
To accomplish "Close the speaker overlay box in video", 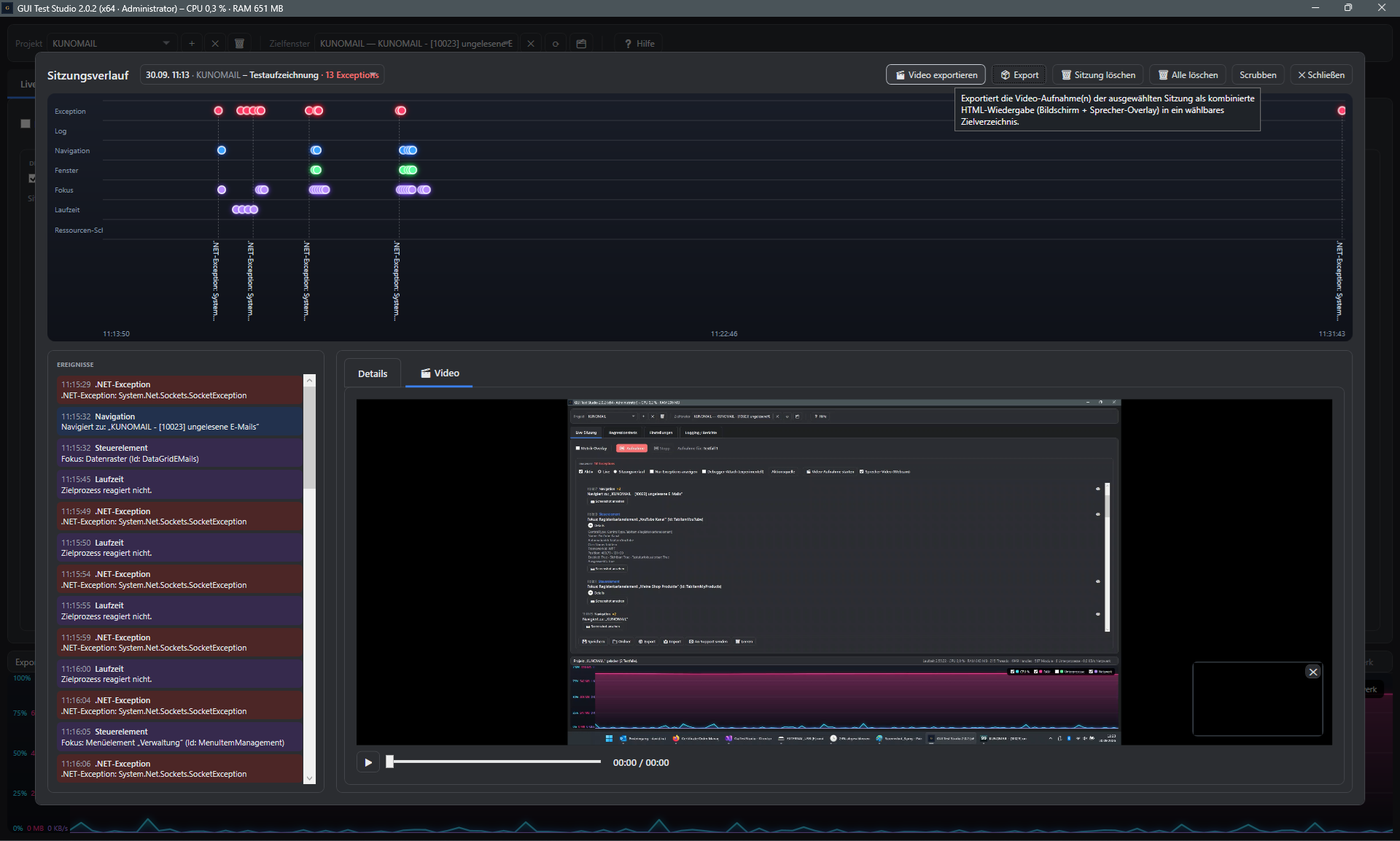I will click(x=1313, y=672).
